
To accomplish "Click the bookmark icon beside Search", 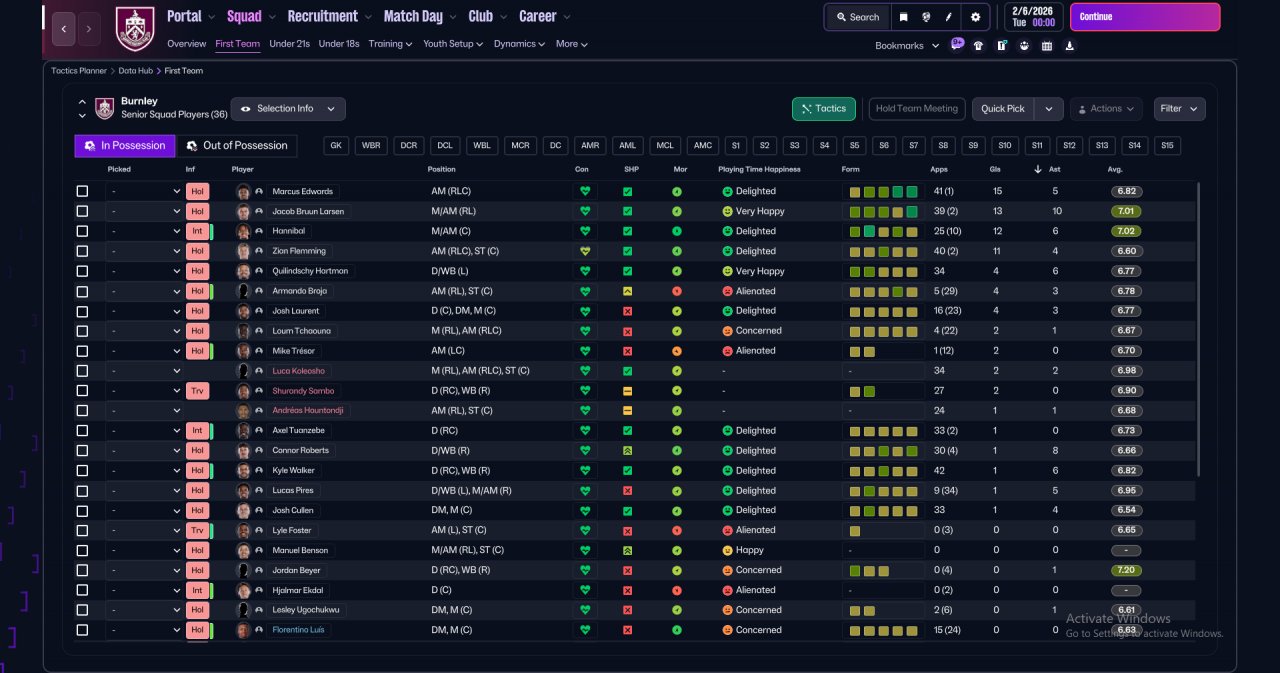I will click(904, 17).
